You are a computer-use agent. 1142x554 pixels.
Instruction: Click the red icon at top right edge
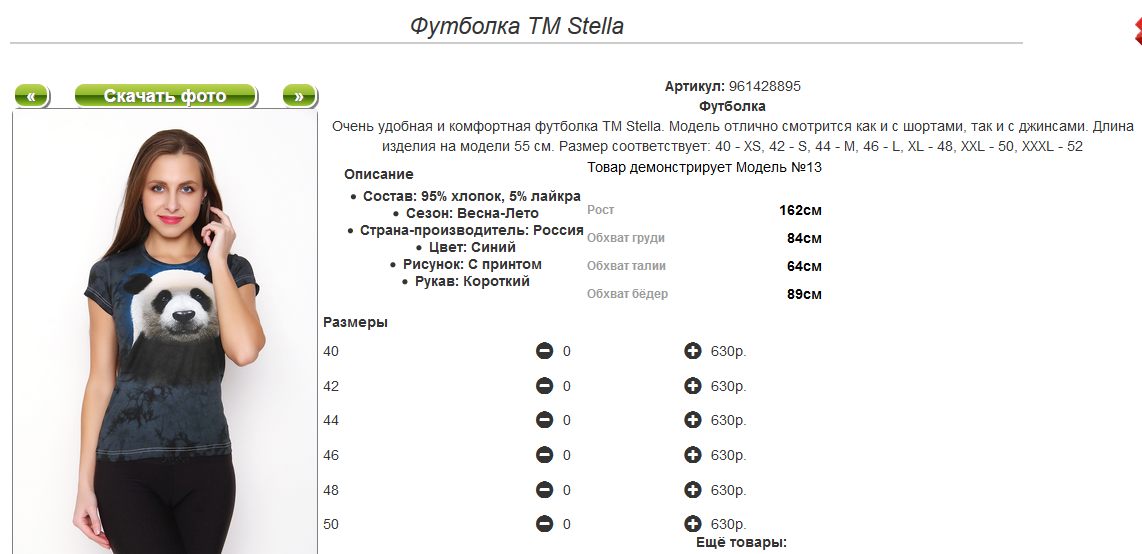[x=1137, y=31]
